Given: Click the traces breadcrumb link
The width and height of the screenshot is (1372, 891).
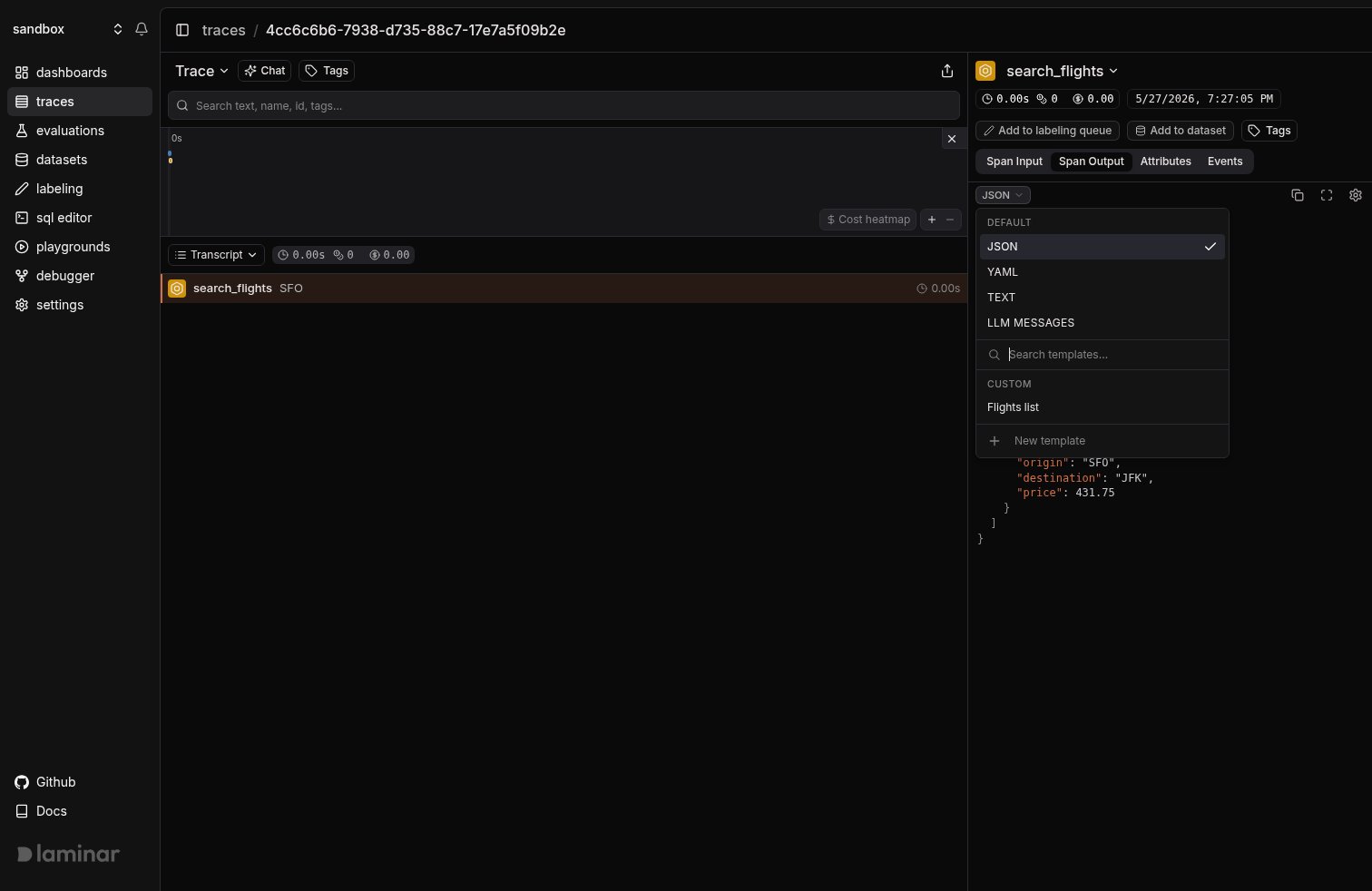Looking at the screenshot, I should (223, 30).
